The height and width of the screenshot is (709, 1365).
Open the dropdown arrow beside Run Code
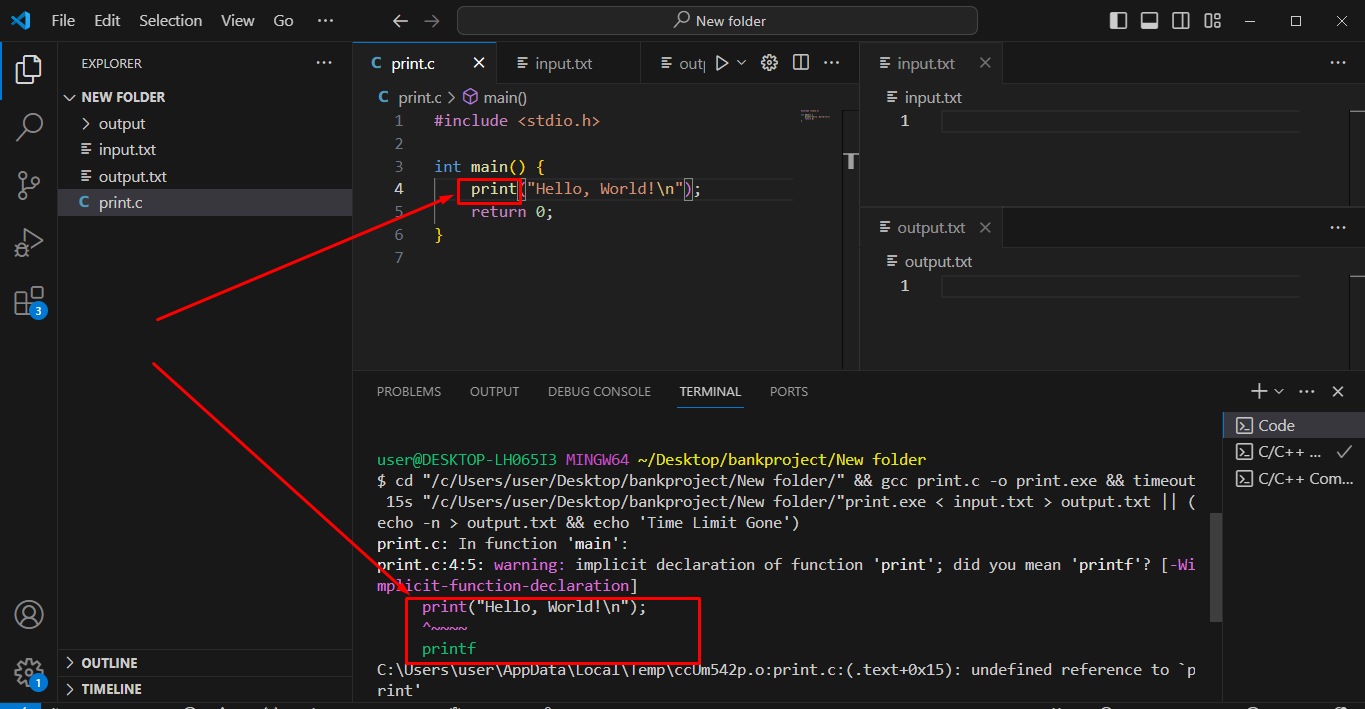click(x=742, y=63)
